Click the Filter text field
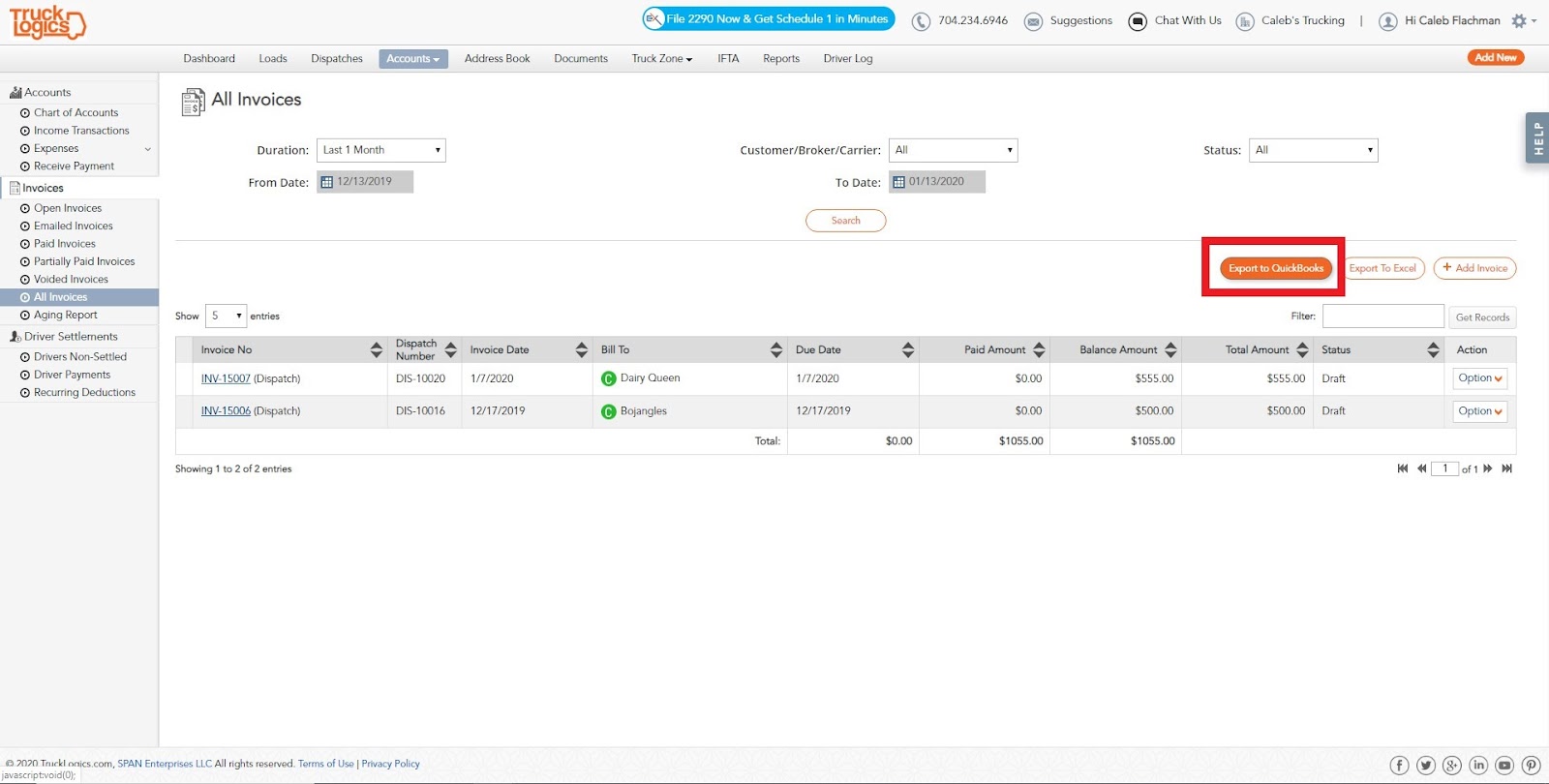Image resolution: width=1549 pixels, height=784 pixels. tap(1383, 317)
